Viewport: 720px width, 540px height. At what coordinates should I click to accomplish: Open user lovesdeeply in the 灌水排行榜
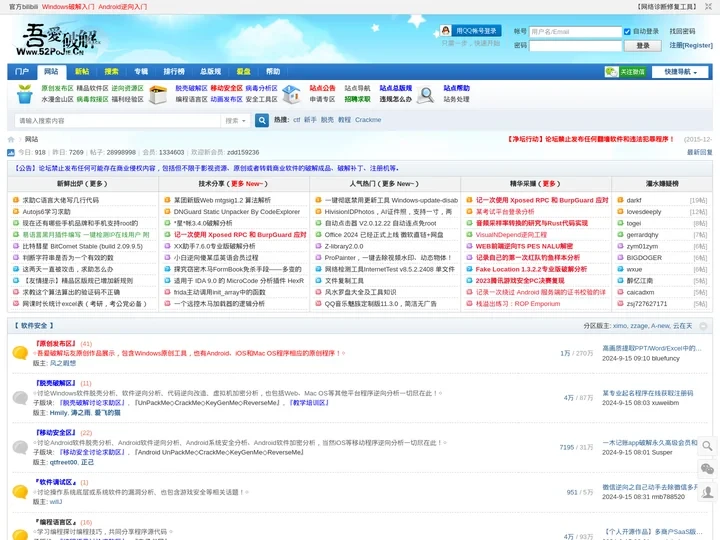point(644,212)
